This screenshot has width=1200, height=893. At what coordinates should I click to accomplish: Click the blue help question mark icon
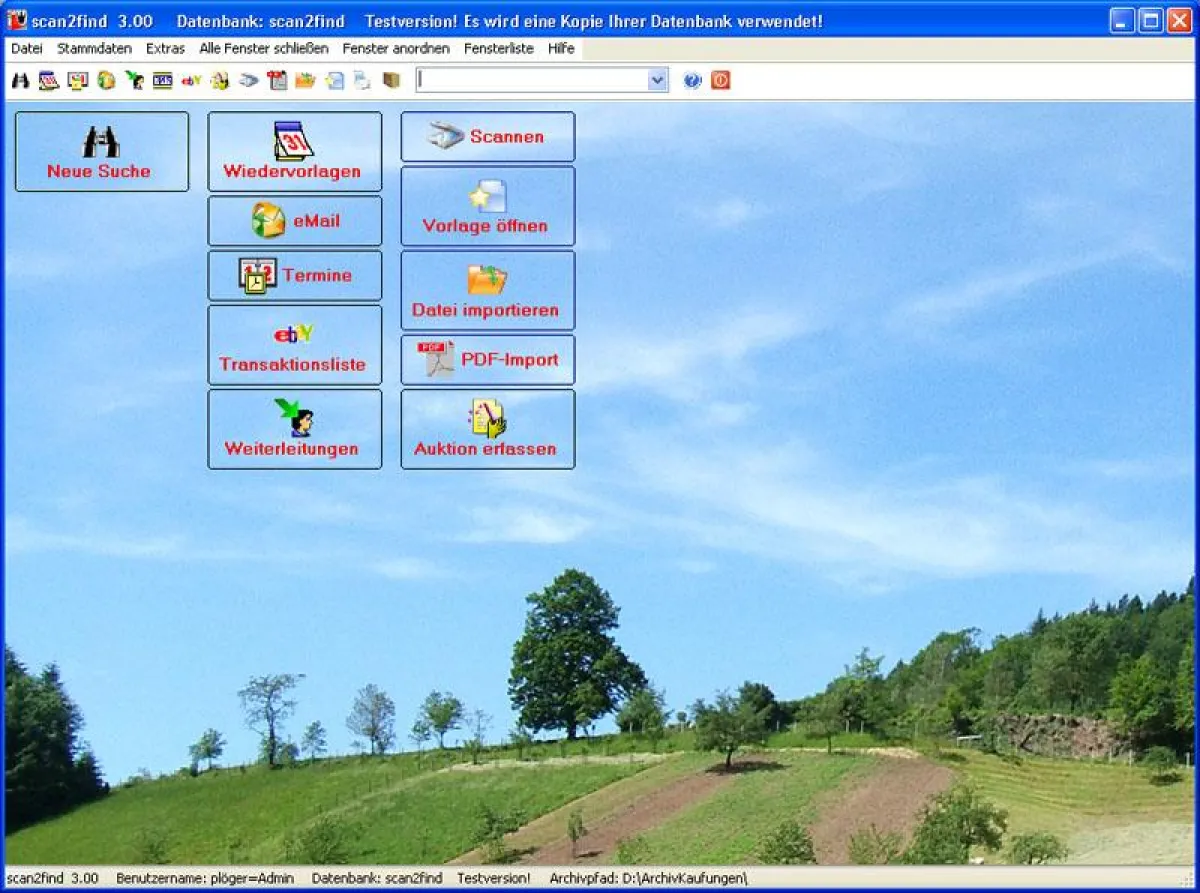tap(692, 80)
